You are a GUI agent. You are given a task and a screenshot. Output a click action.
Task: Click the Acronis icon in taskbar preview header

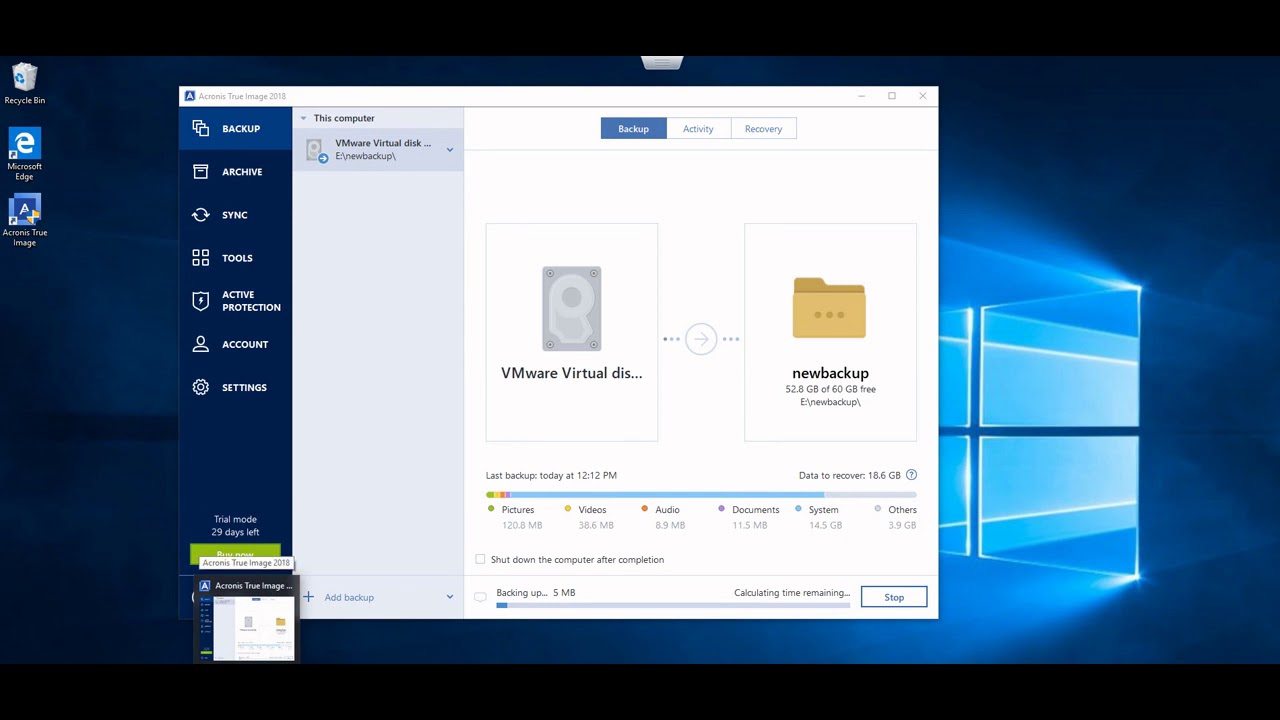pos(205,586)
